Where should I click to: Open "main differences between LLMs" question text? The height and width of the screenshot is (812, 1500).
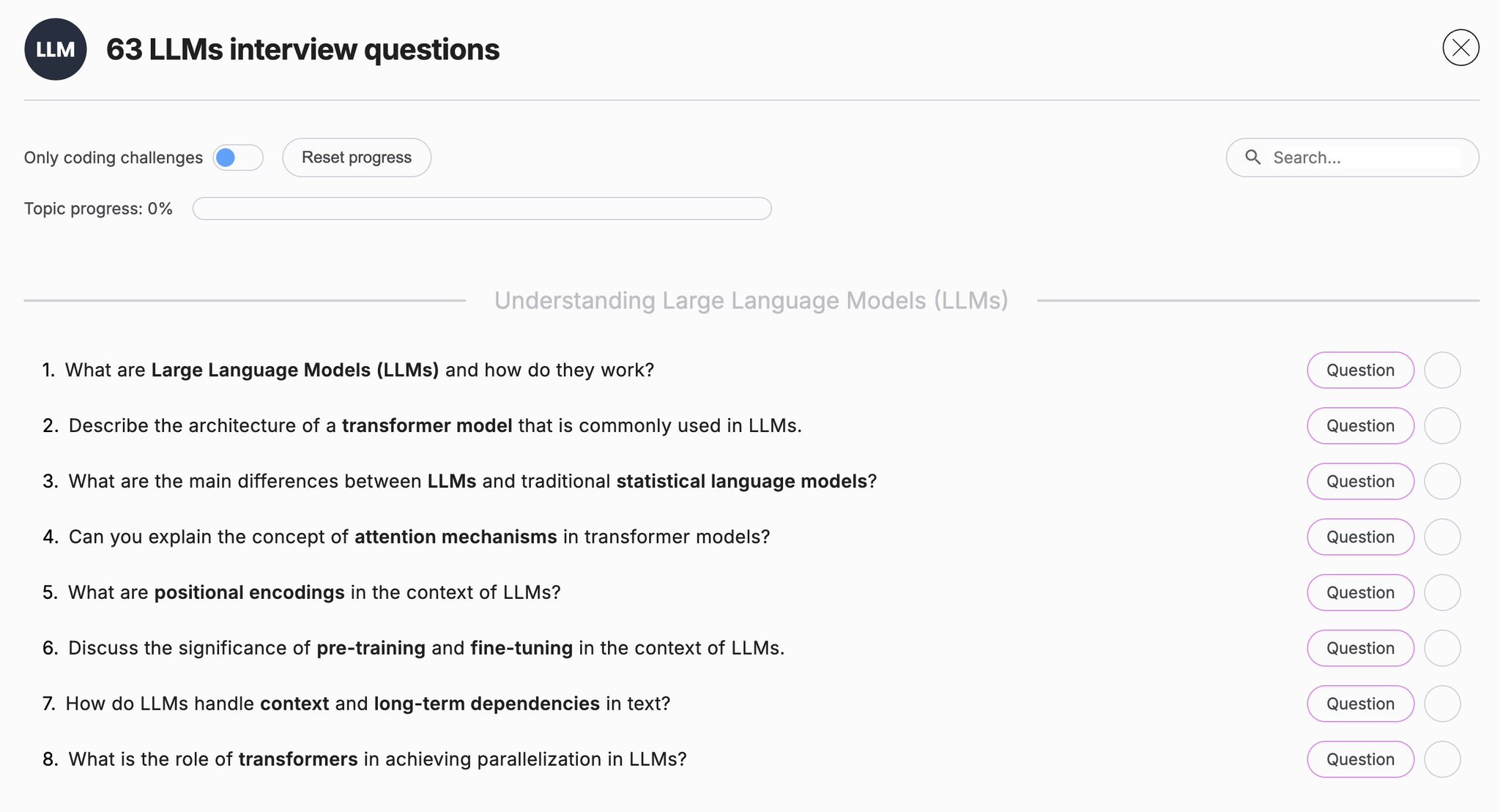click(x=472, y=481)
